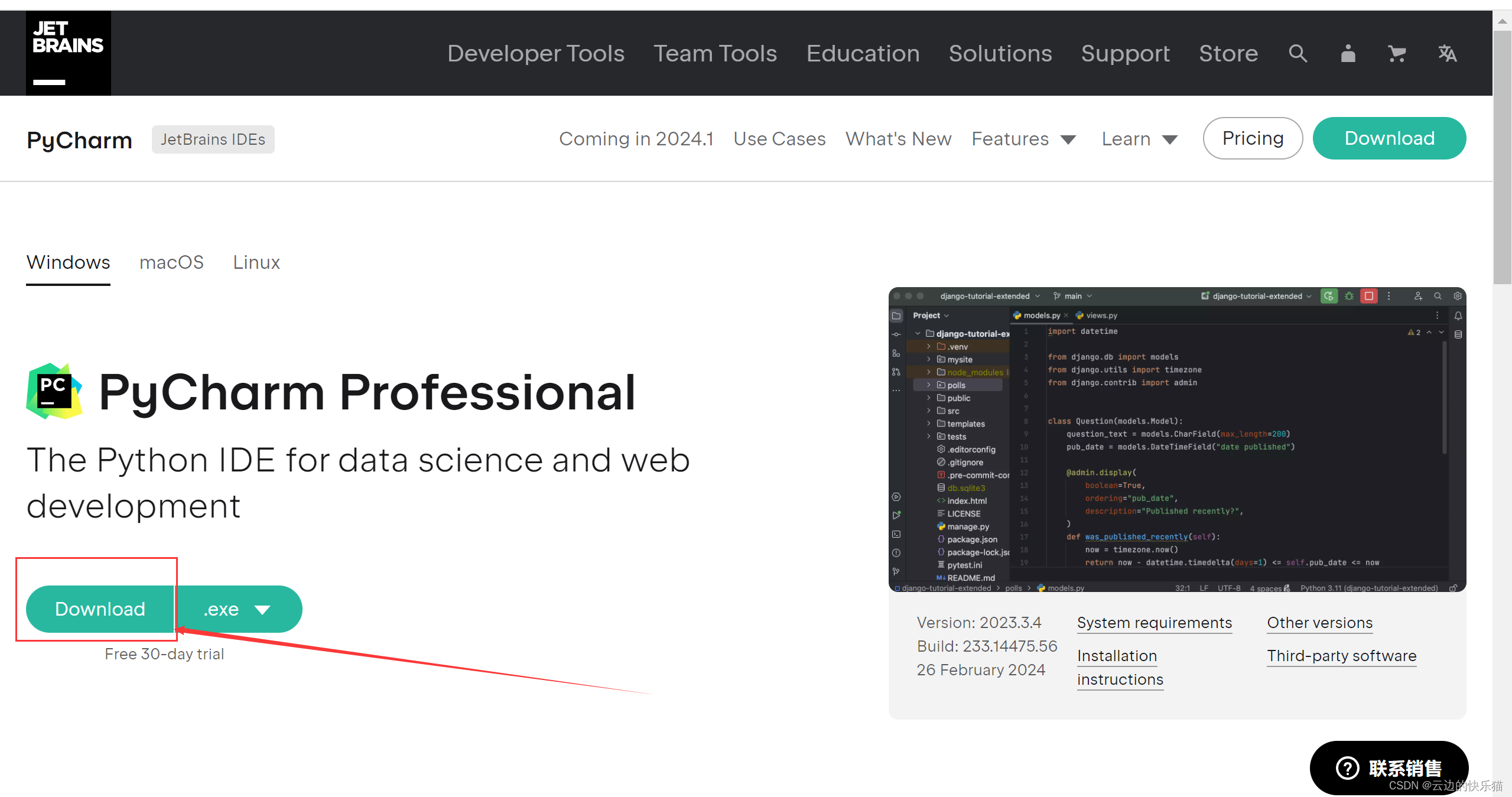Click the Pricing button
1512x797 pixels.
1253,138
